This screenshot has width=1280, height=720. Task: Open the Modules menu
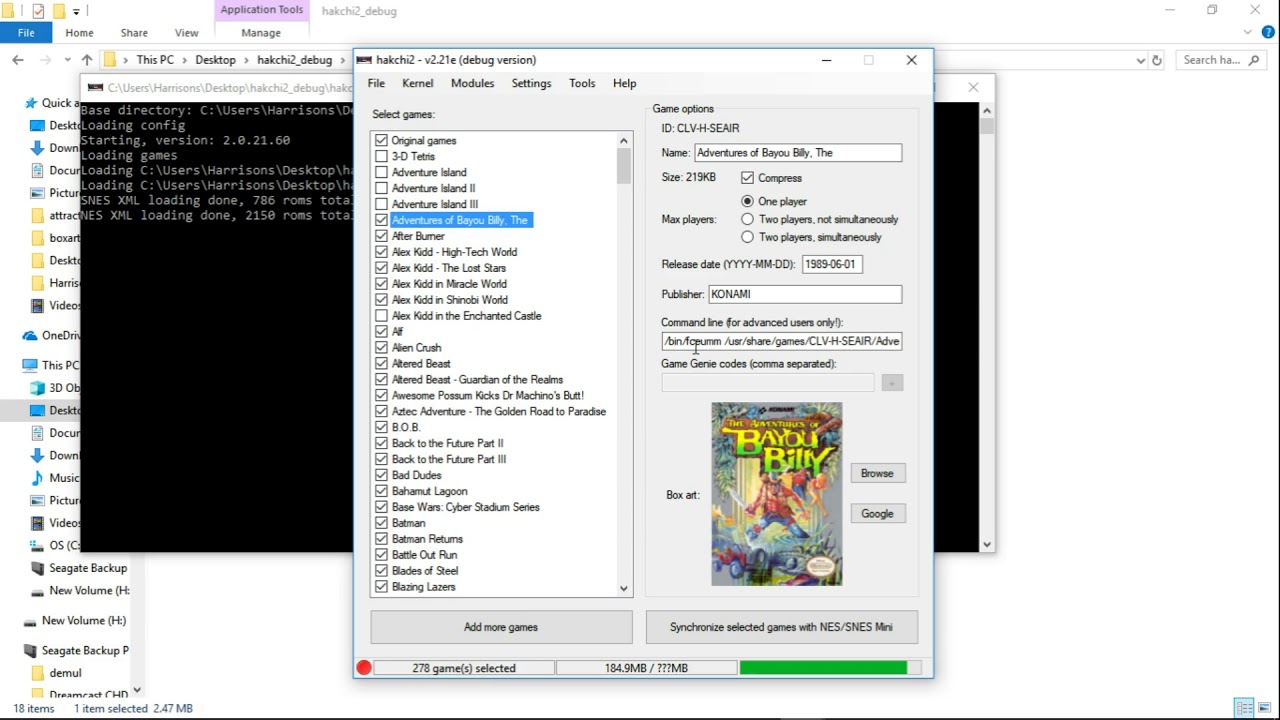tap(472, 84)
